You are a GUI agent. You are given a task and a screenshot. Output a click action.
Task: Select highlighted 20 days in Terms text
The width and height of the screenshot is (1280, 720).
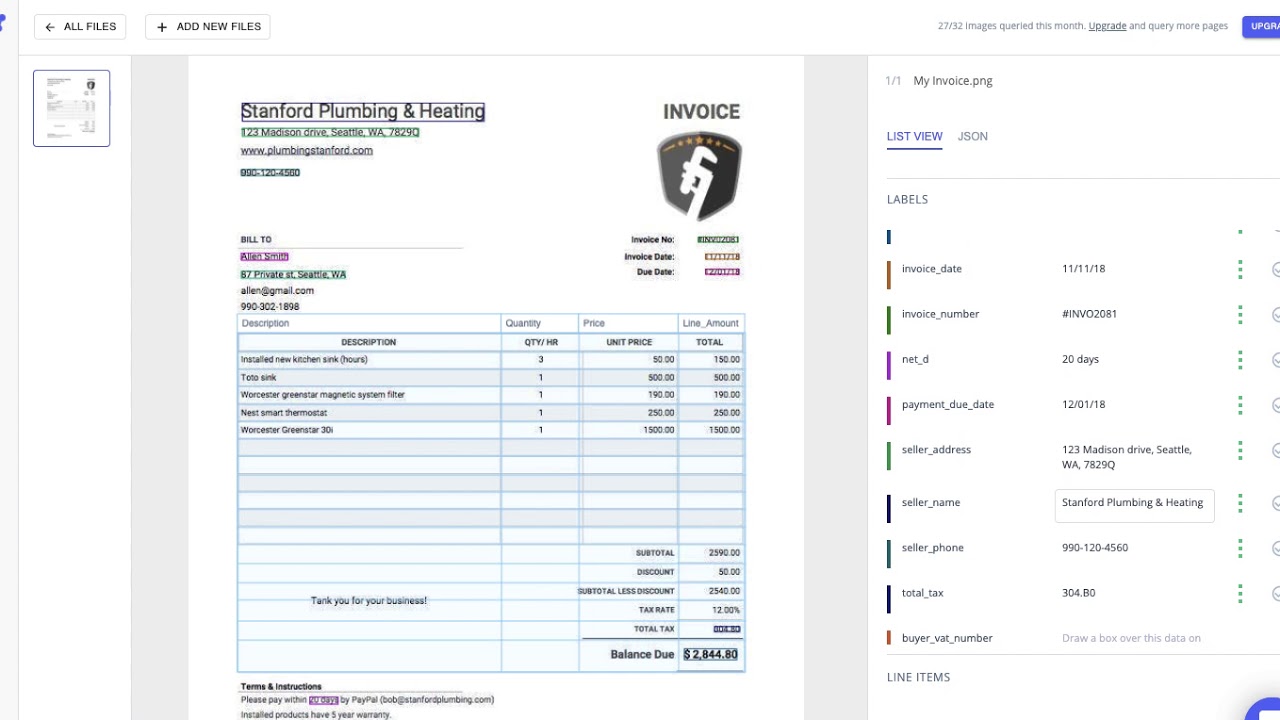[323, 700]
